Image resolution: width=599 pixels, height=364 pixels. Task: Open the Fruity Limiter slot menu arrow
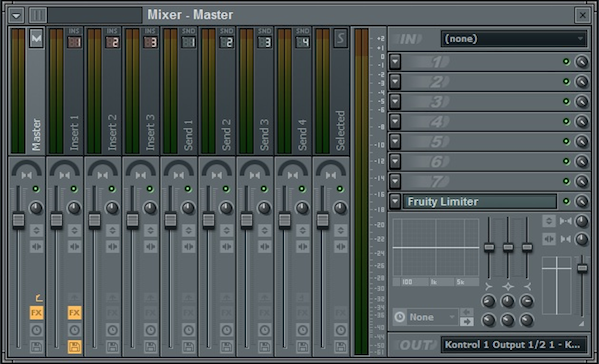[x=395, y=201]
